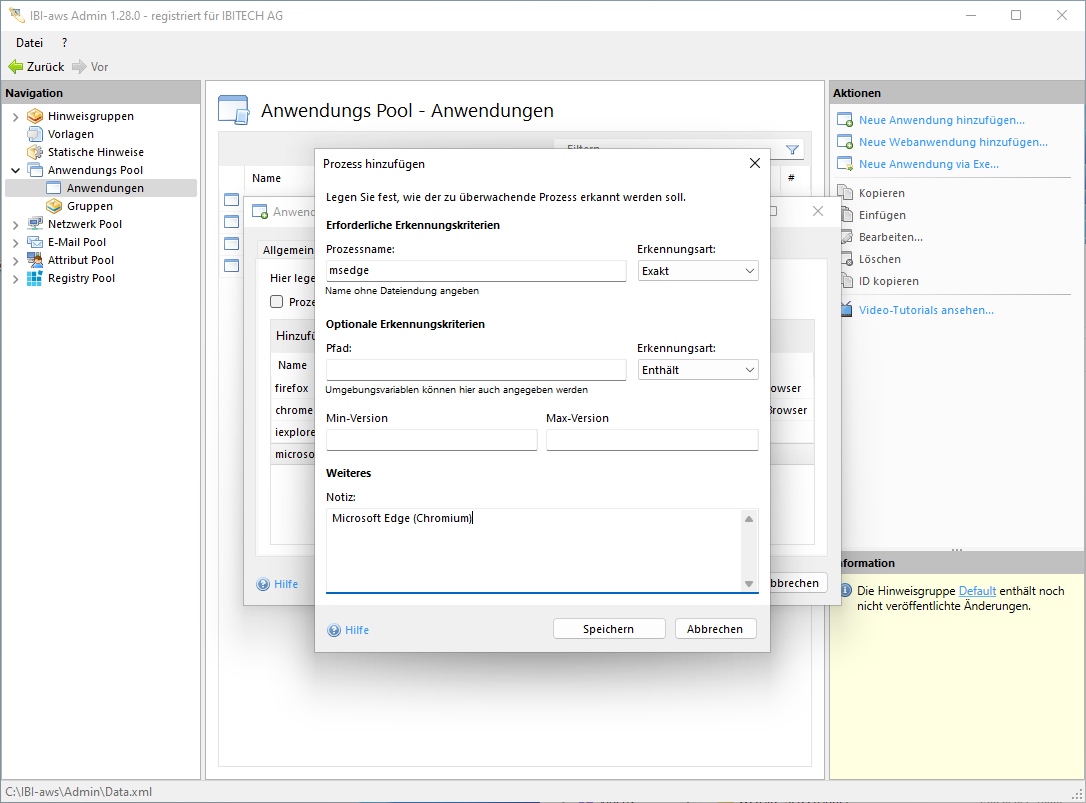Image resolution: width=1086 pixels, height=803 pixels.
Task: Open the Datei menu
Action: 30,43
